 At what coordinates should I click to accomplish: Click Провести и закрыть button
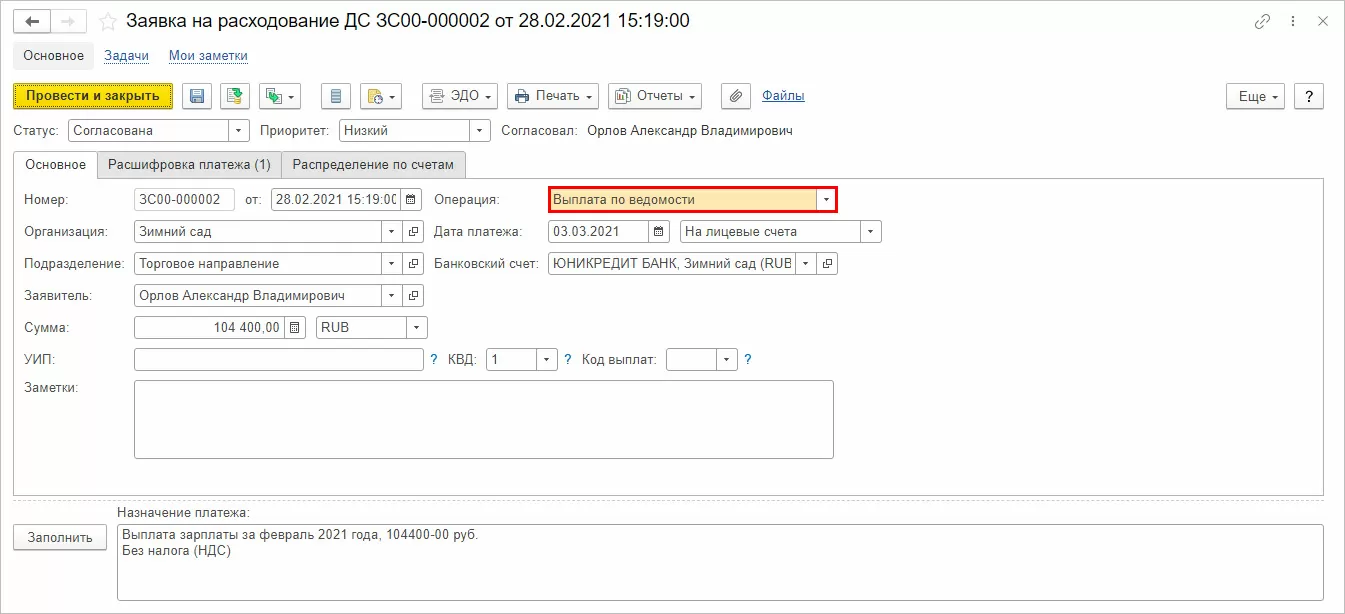click(93, 96)
